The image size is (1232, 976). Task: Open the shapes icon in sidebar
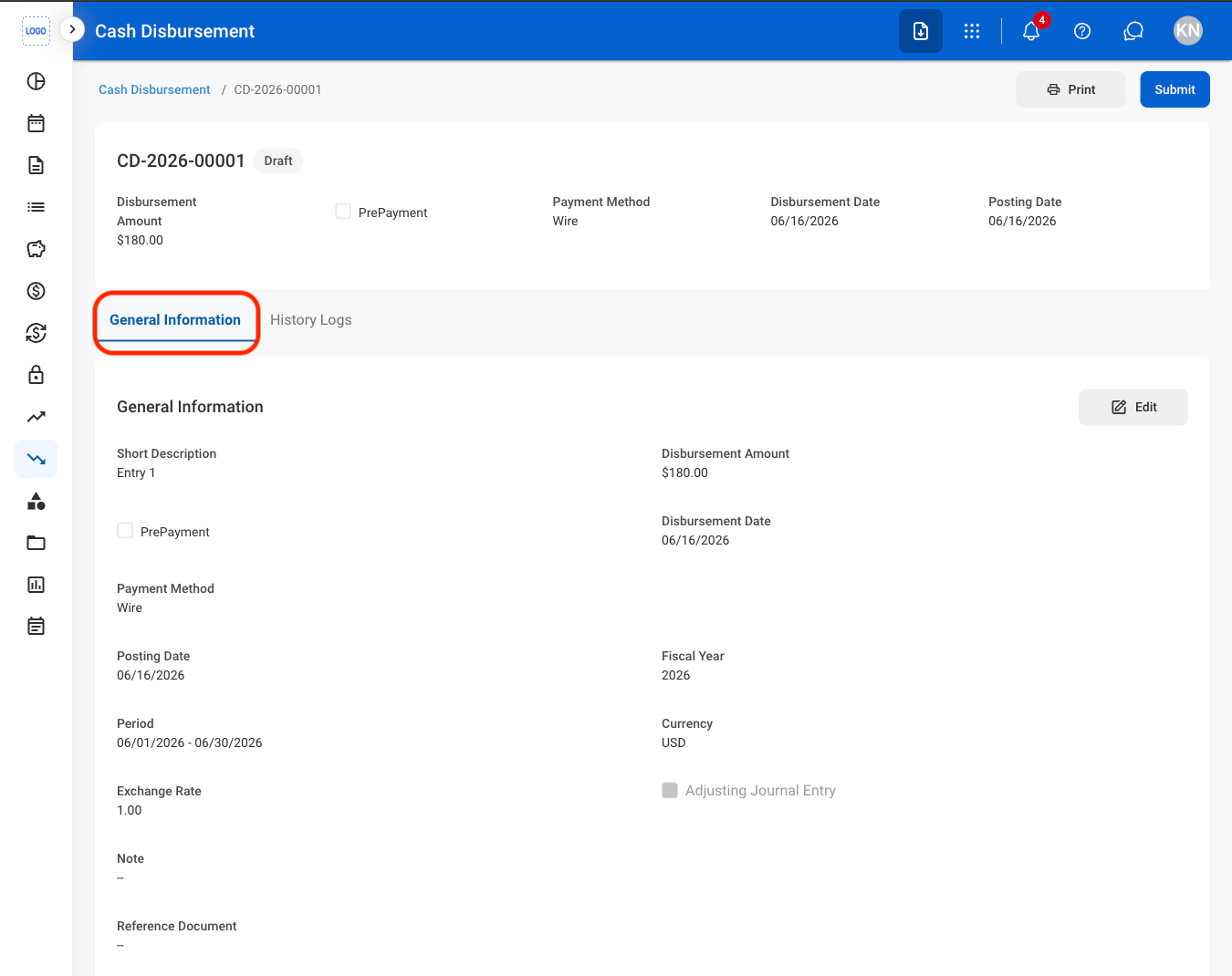pyautogui.click(x=36, y=501)
